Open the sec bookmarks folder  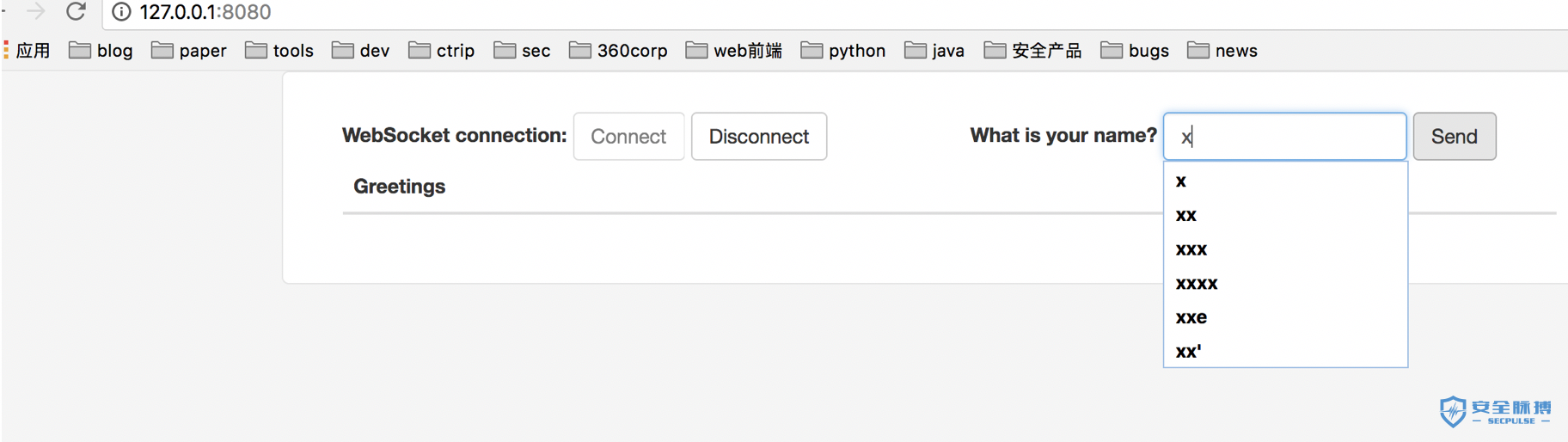pos(523,51)
